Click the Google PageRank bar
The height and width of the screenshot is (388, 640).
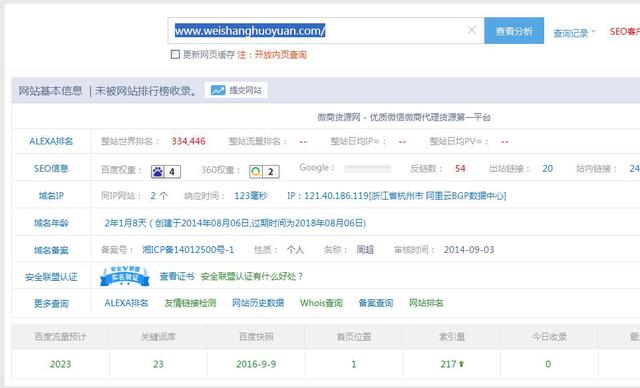point(367,169)
